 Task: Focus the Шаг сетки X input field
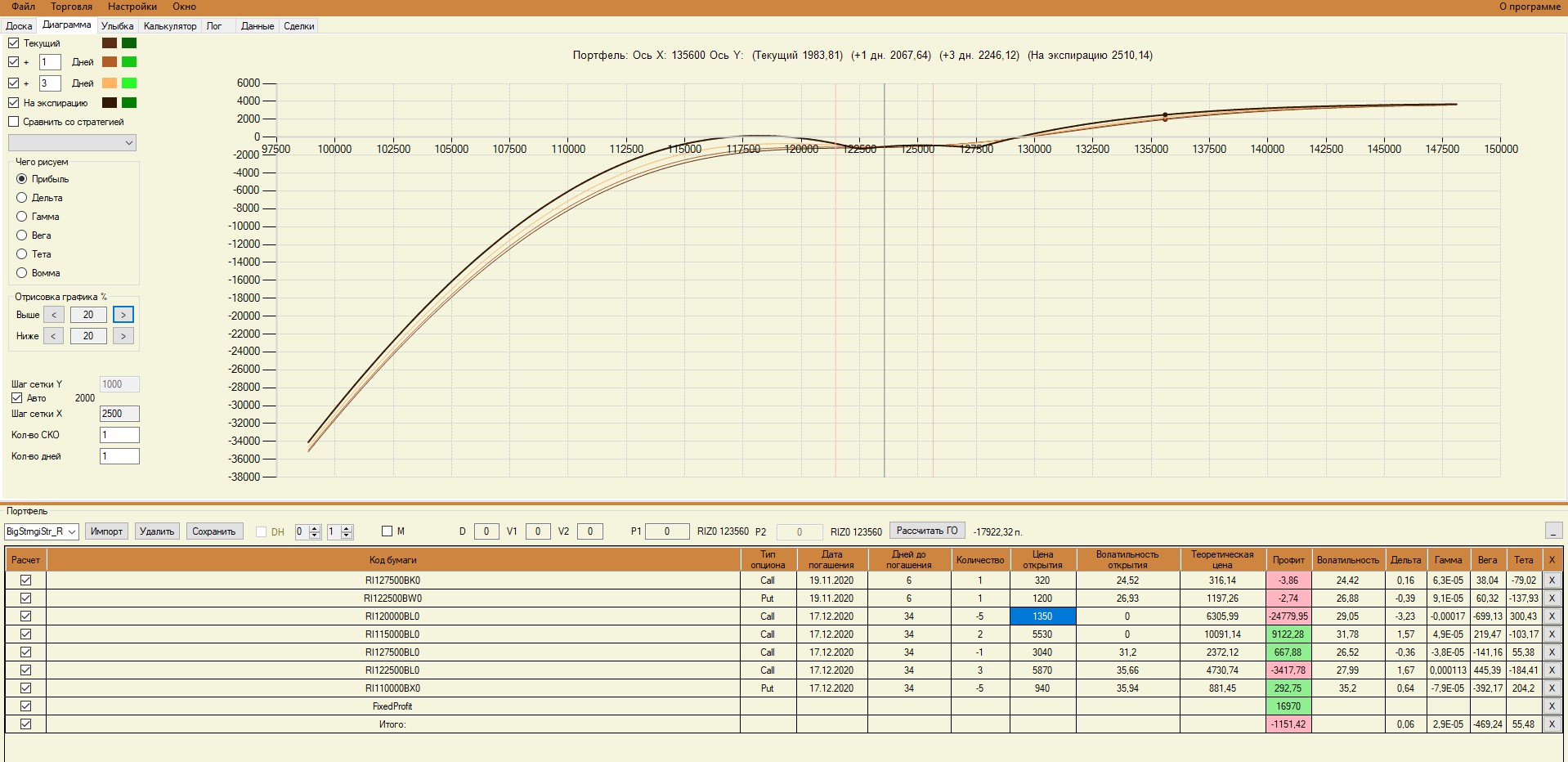pos(119,414)
